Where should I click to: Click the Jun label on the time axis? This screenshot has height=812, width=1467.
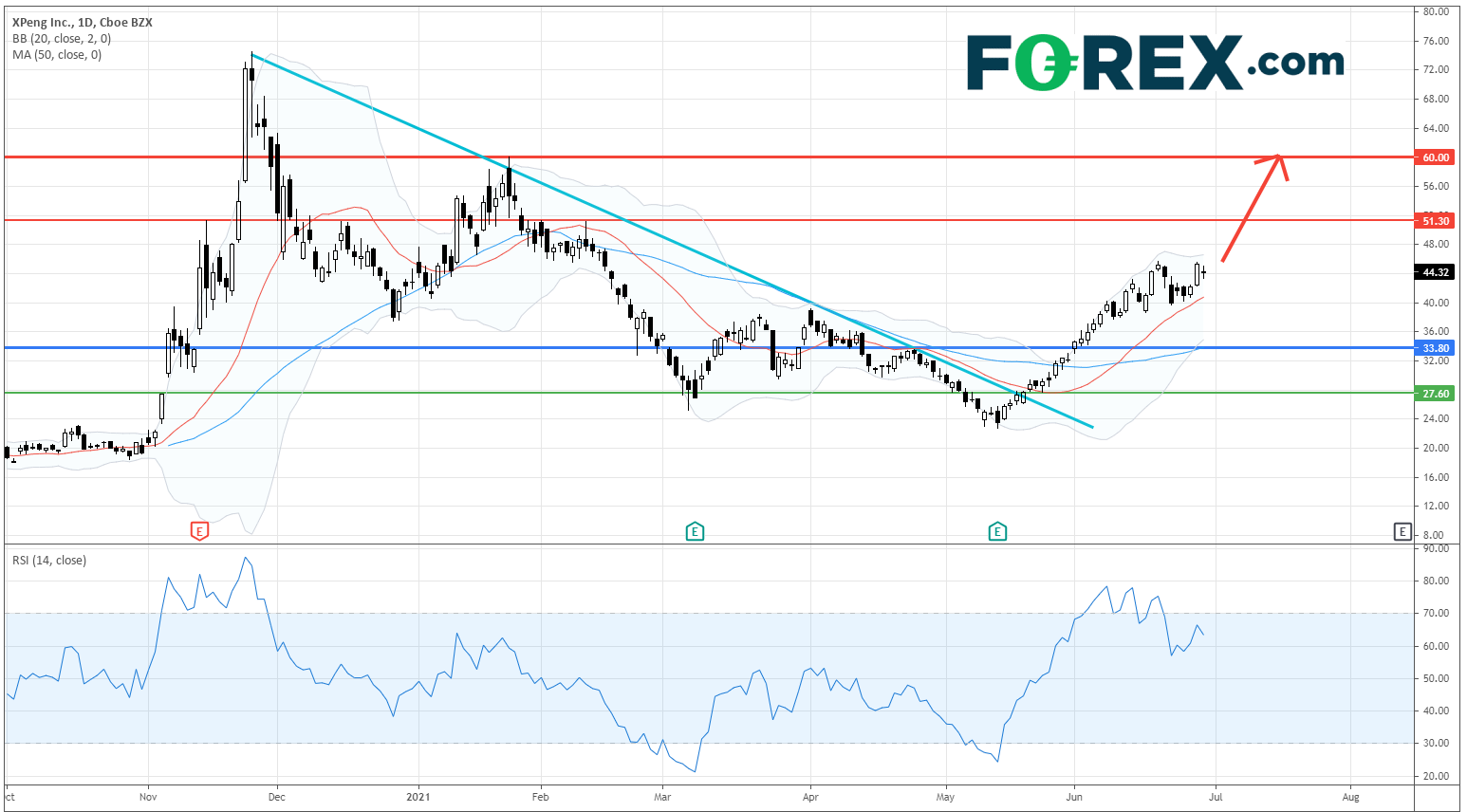click(1074, 797)
